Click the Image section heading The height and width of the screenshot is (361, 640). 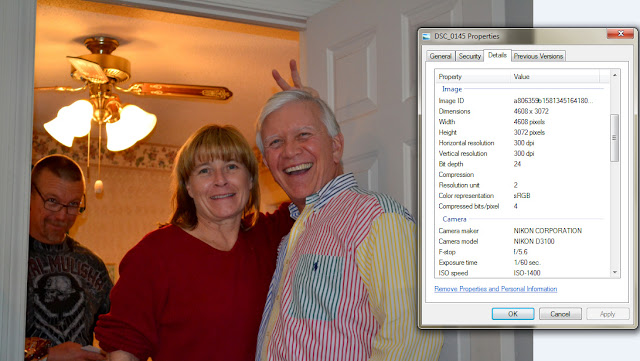pyautogui.click(x=452, y=89)
